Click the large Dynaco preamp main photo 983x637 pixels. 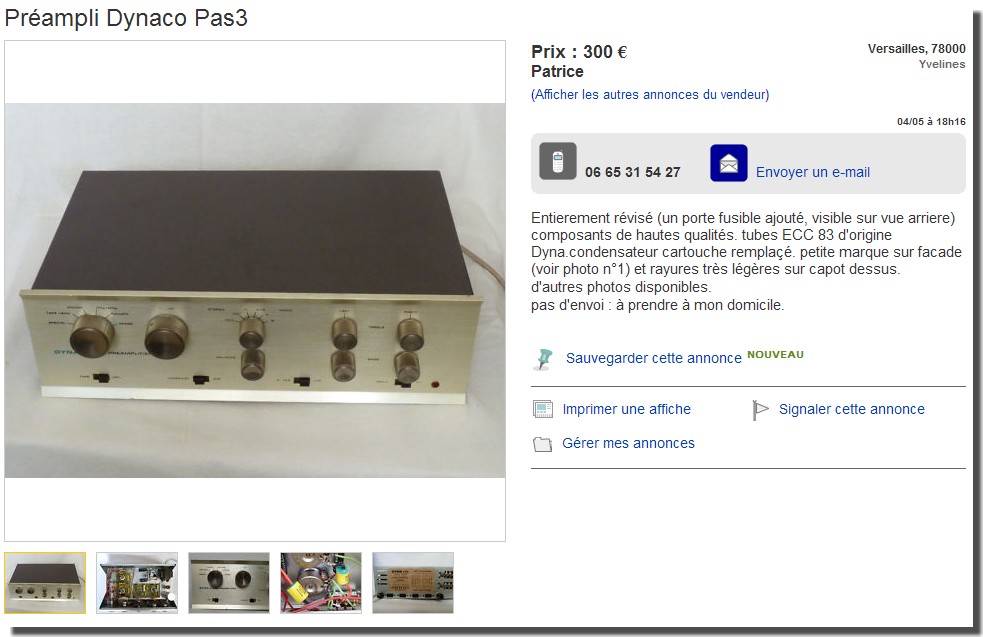click(x=255, y=290)
